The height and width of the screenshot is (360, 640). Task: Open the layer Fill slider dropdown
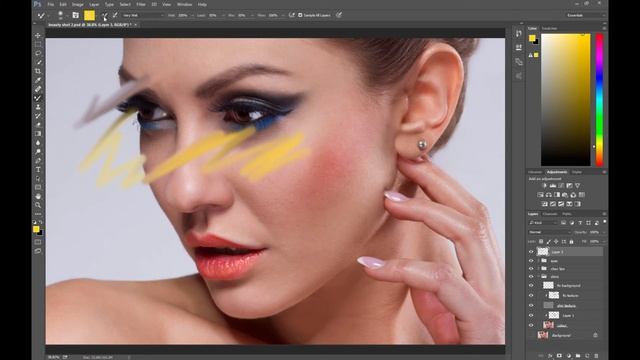click(x=603, y=242)
